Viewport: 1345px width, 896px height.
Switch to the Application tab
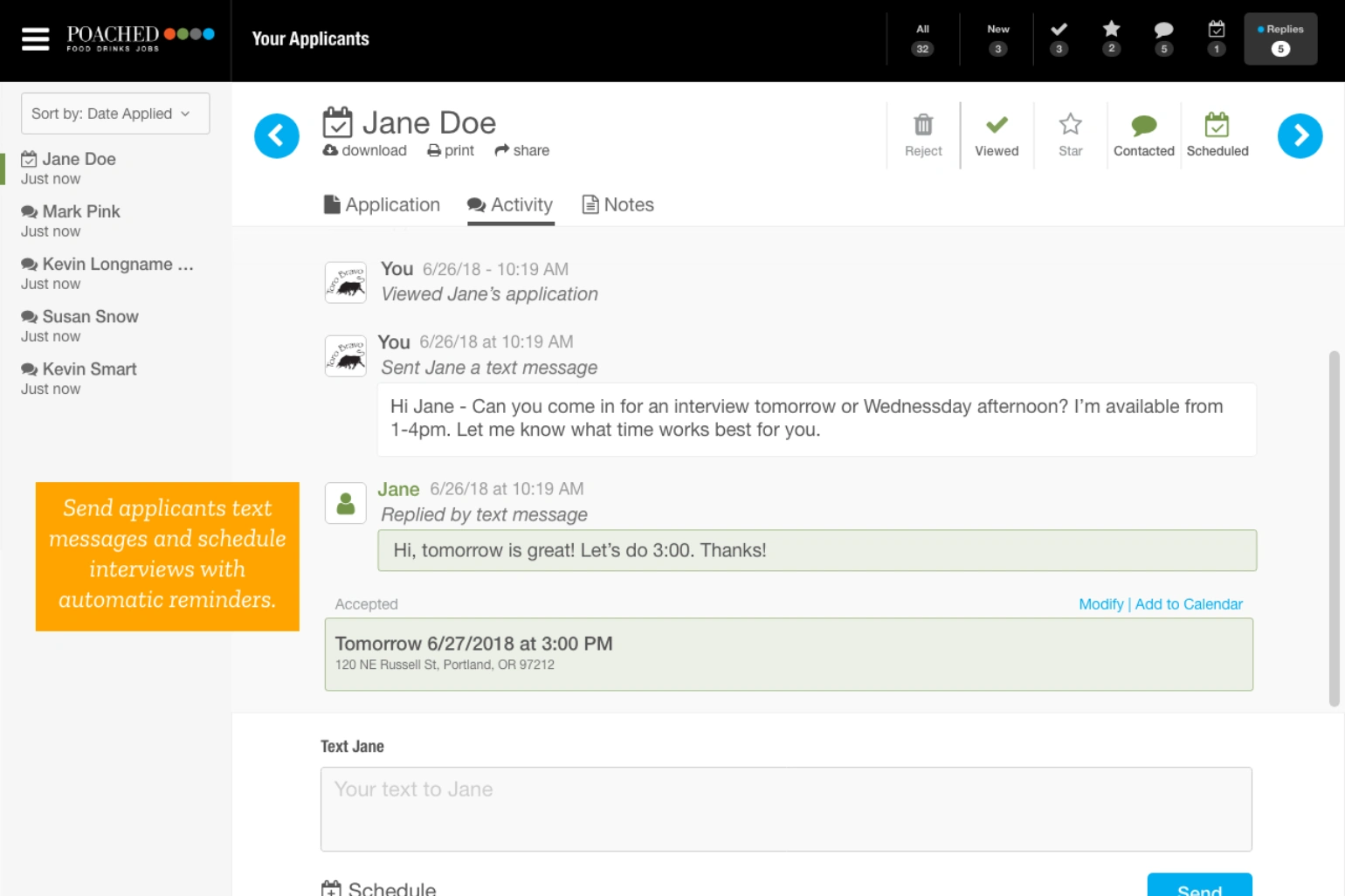pyautogui.click(x=382, y=204)
